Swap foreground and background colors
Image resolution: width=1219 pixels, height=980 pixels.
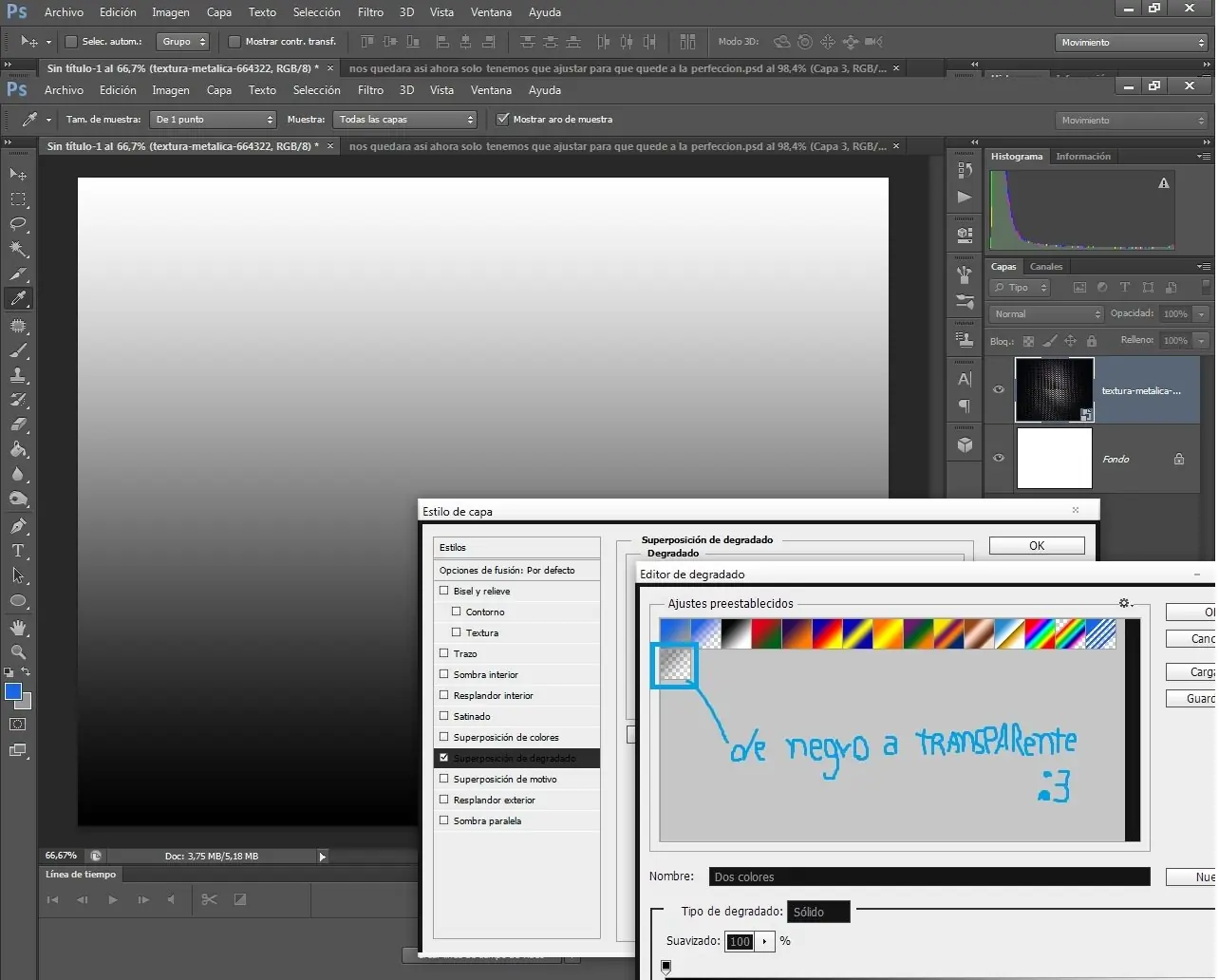click(x=27, y=672)
